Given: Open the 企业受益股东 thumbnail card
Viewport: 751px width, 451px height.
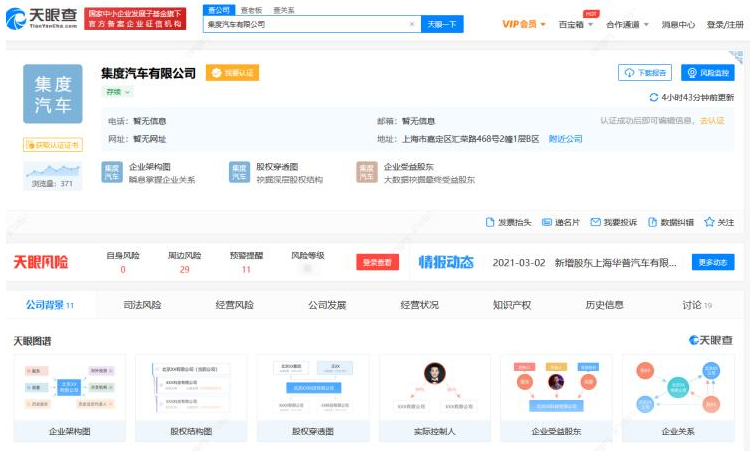Looking at the screenshot, I should [556, 398].
